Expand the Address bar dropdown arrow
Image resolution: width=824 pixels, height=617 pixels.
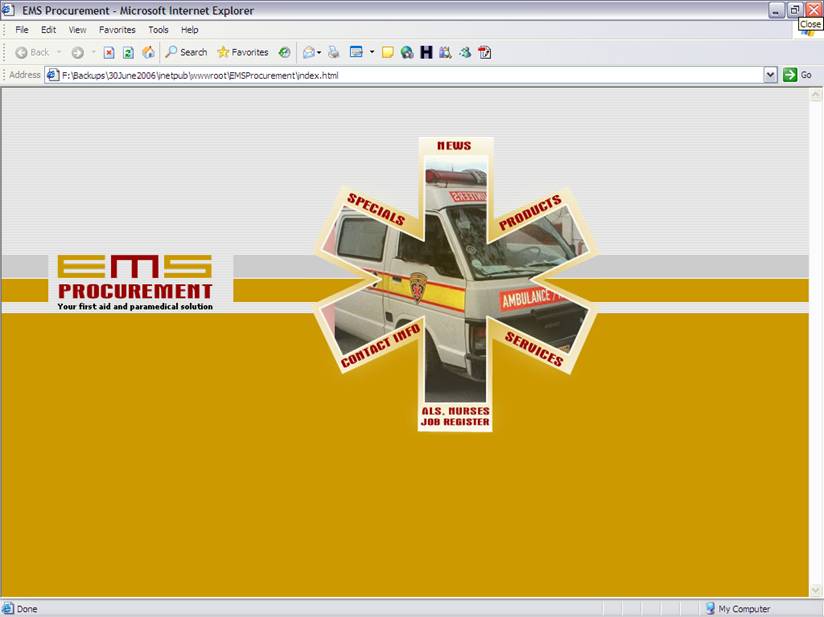[770, 75]
